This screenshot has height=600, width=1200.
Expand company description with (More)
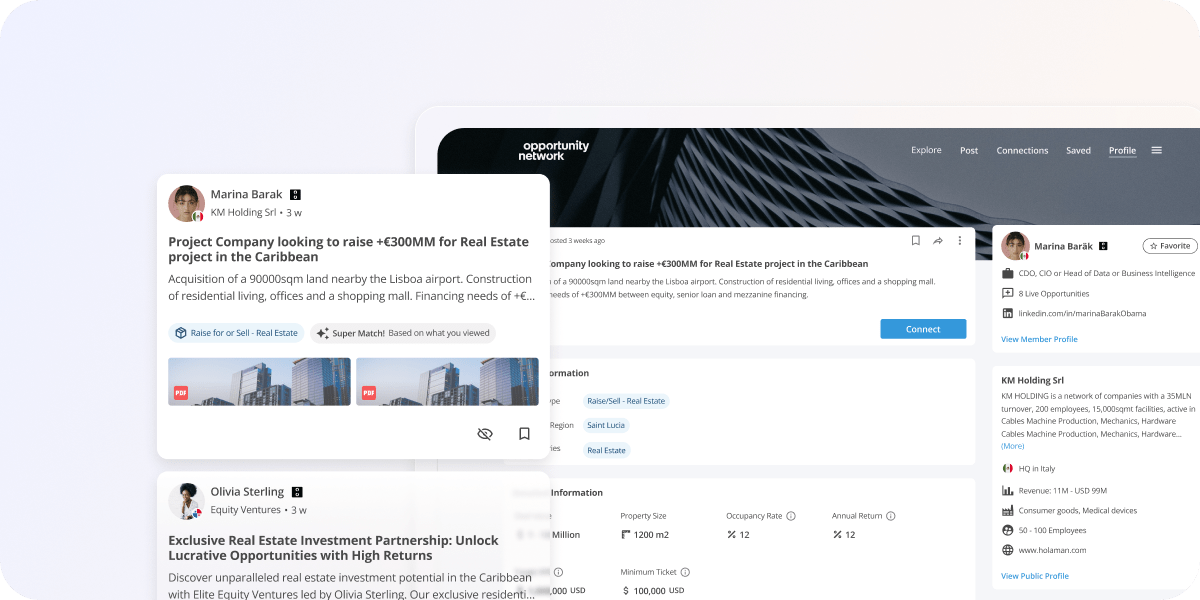coord(1012,446)
